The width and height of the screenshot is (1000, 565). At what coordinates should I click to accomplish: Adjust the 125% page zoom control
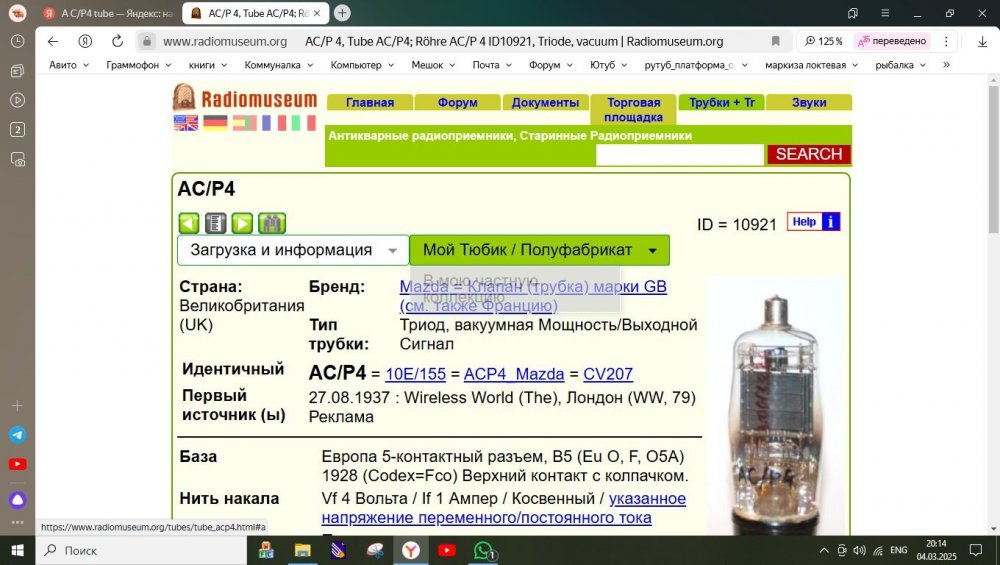(824, 41)
